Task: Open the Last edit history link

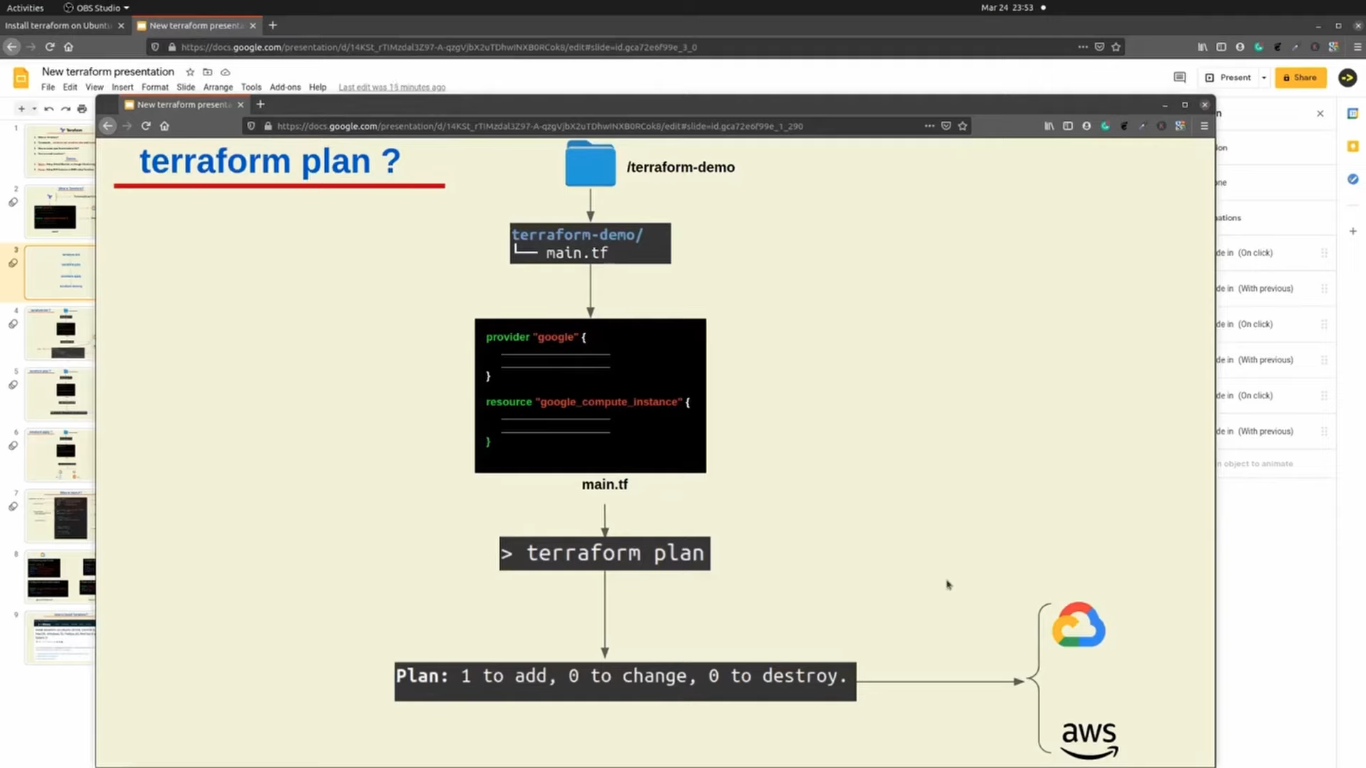Action: click(x=391, y=87)
